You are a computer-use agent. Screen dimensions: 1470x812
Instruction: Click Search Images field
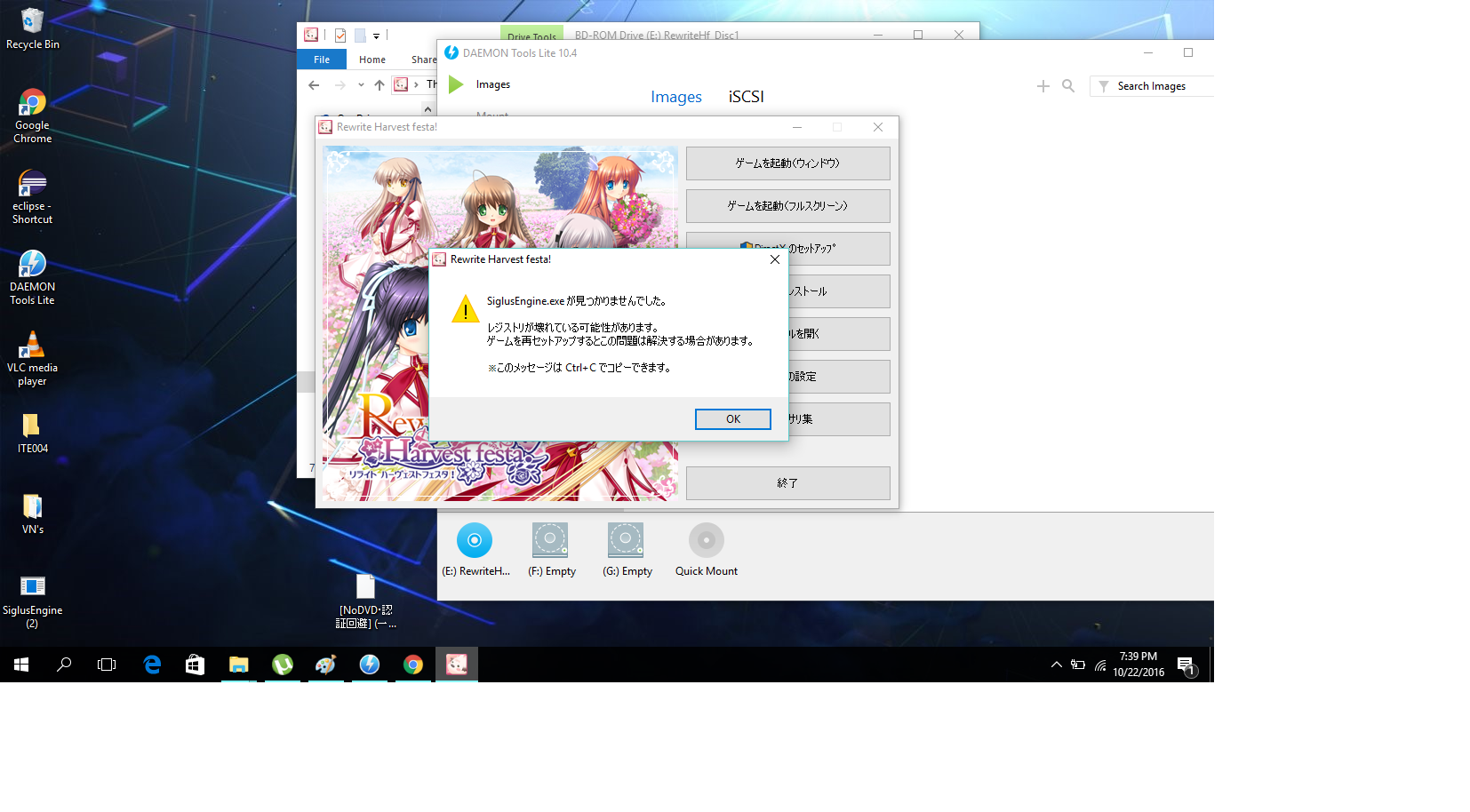[1152, 86]
